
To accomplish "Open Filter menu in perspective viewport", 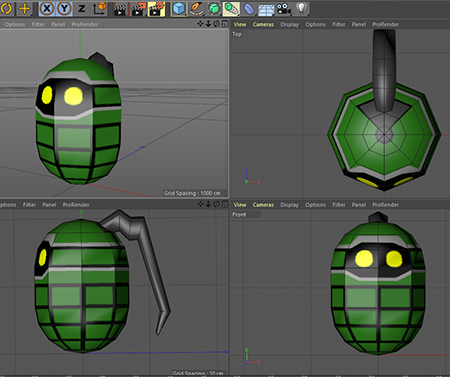I will click(38, 24).
